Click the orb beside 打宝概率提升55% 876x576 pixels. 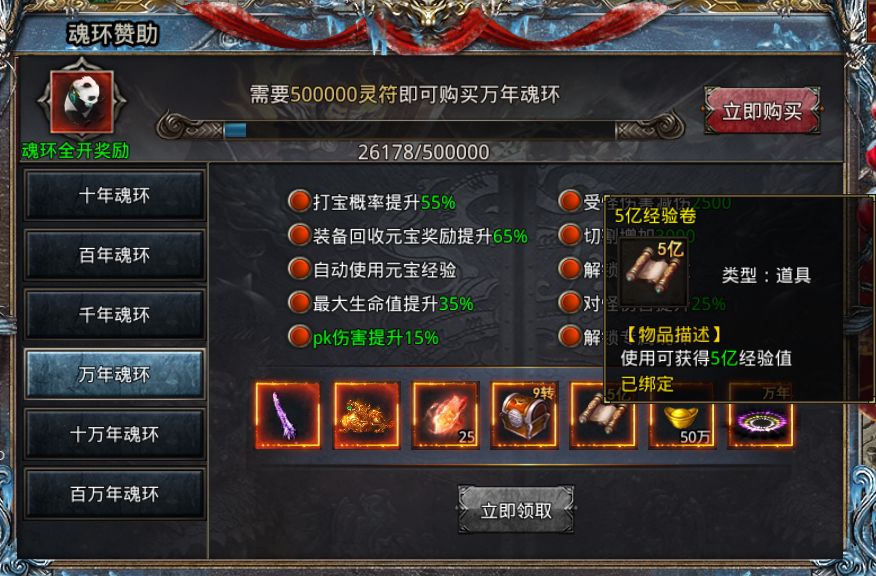(299, 201)
